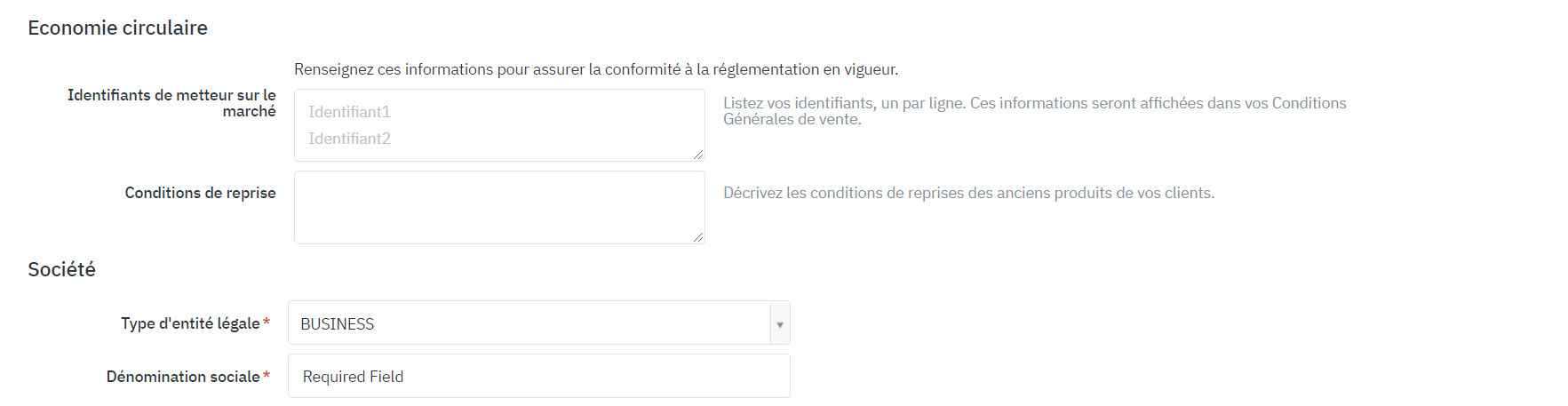
Task: Click the arrow beside BUSINESS
Action: click(780, 323)
